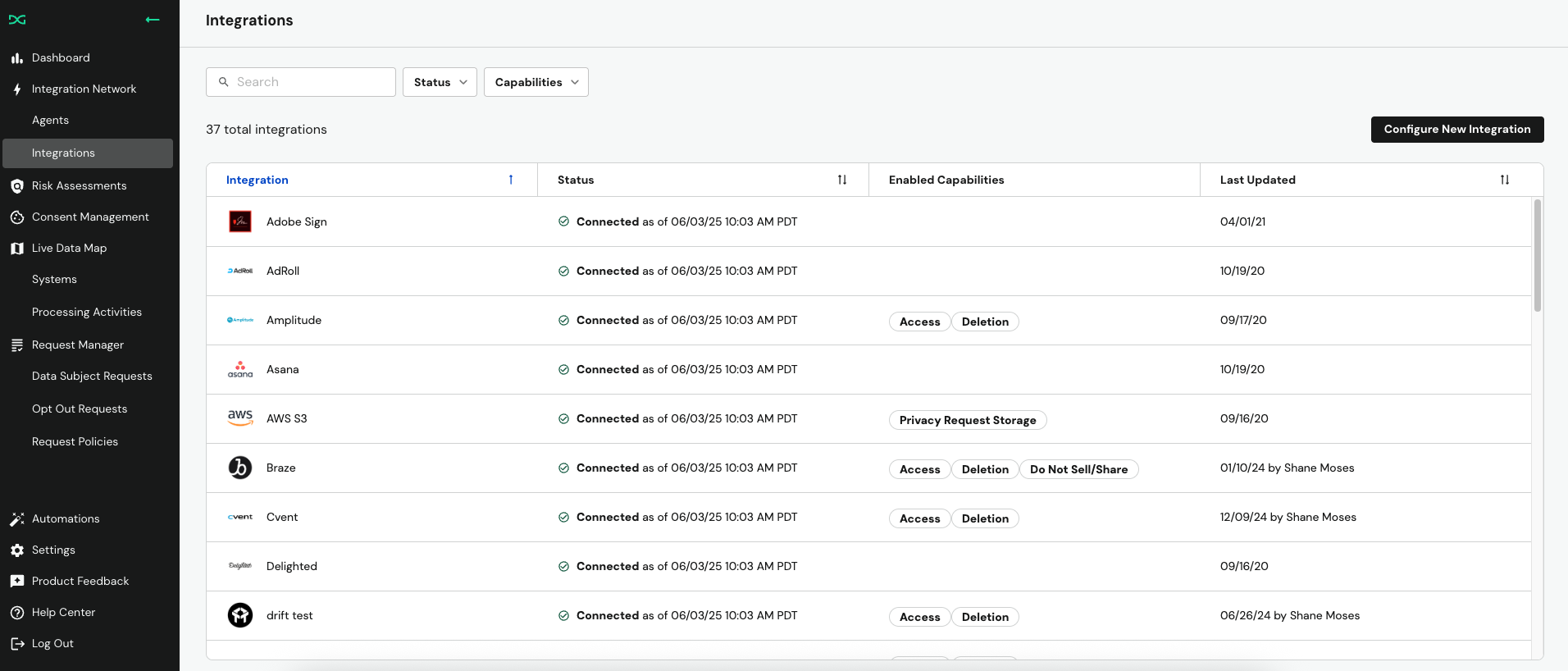Select the Adobe Sign integration name
Image resolution: width=1568 pixels, height=671 pixels.
coord(297,221)
